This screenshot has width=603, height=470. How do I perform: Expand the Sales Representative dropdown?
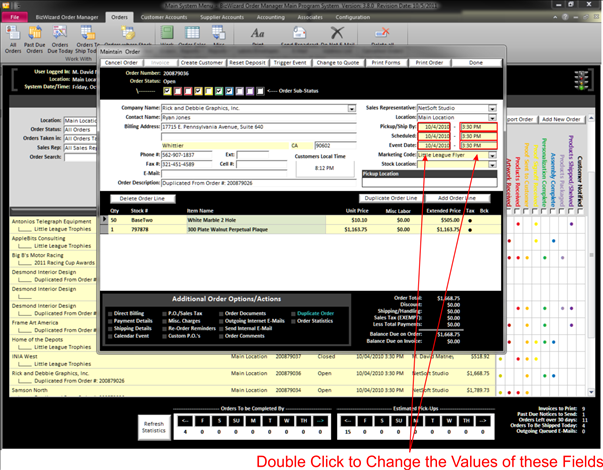[492, 108]
